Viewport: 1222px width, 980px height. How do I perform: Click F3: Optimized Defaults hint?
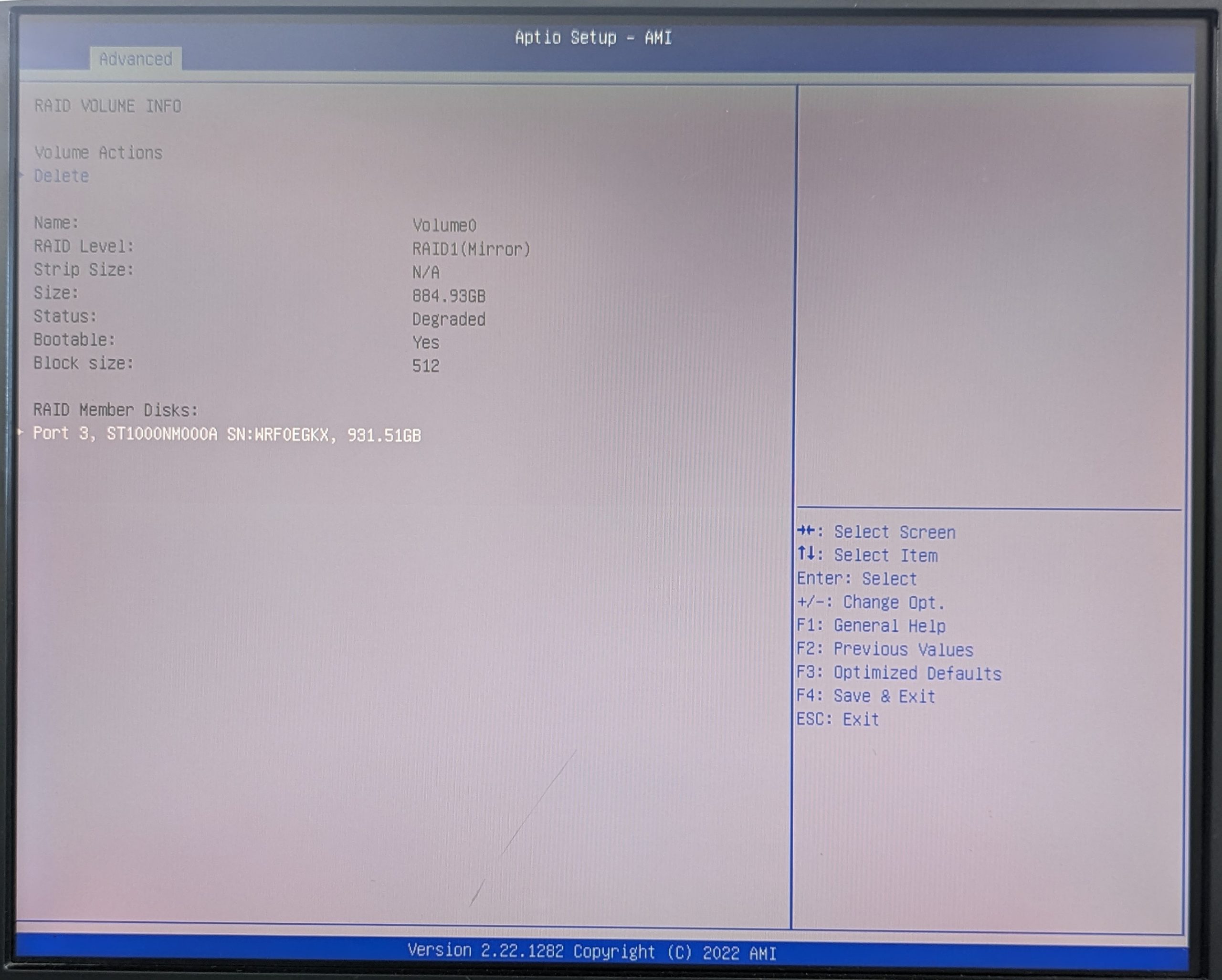(x=898, y=674)
